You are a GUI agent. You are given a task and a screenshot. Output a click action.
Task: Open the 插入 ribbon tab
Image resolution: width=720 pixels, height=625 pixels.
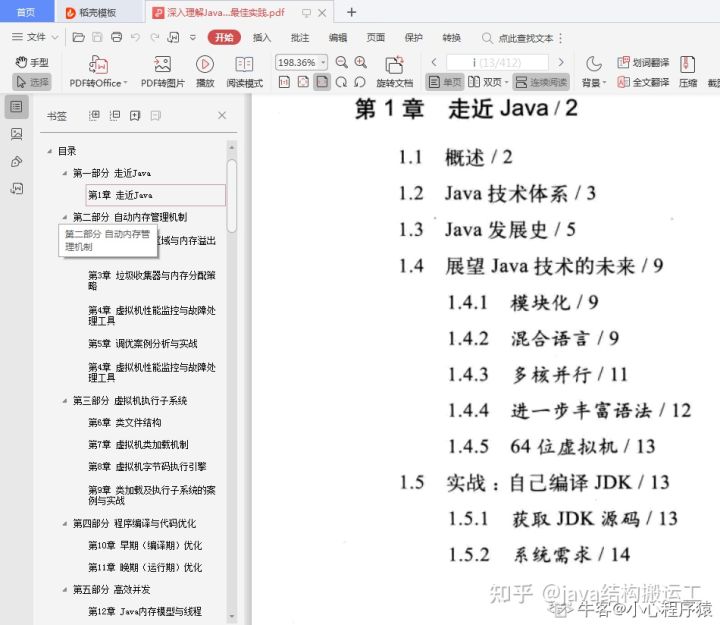click(x=262, y=38)
